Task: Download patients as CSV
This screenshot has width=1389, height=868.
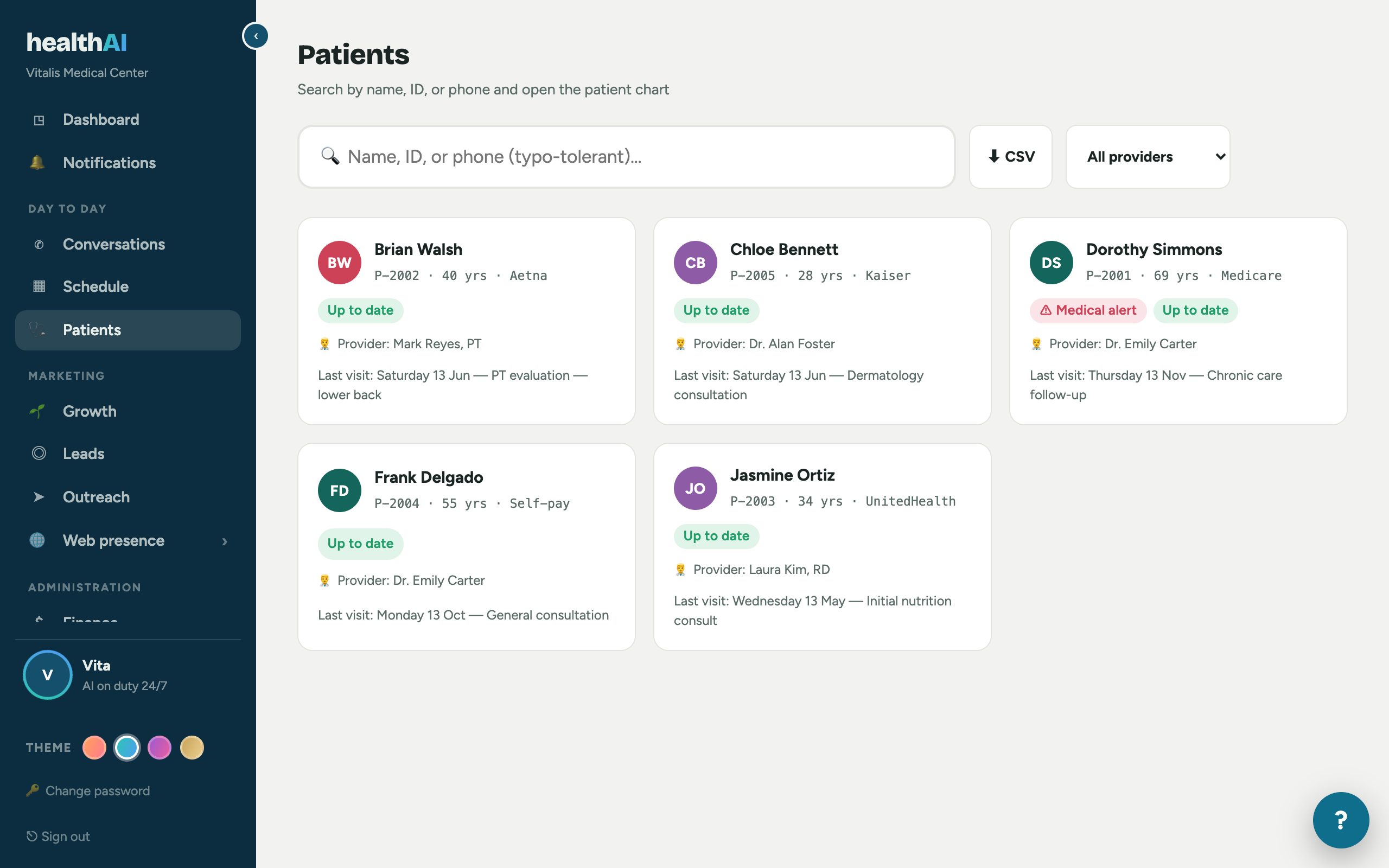Action: tap(1010, 157)
